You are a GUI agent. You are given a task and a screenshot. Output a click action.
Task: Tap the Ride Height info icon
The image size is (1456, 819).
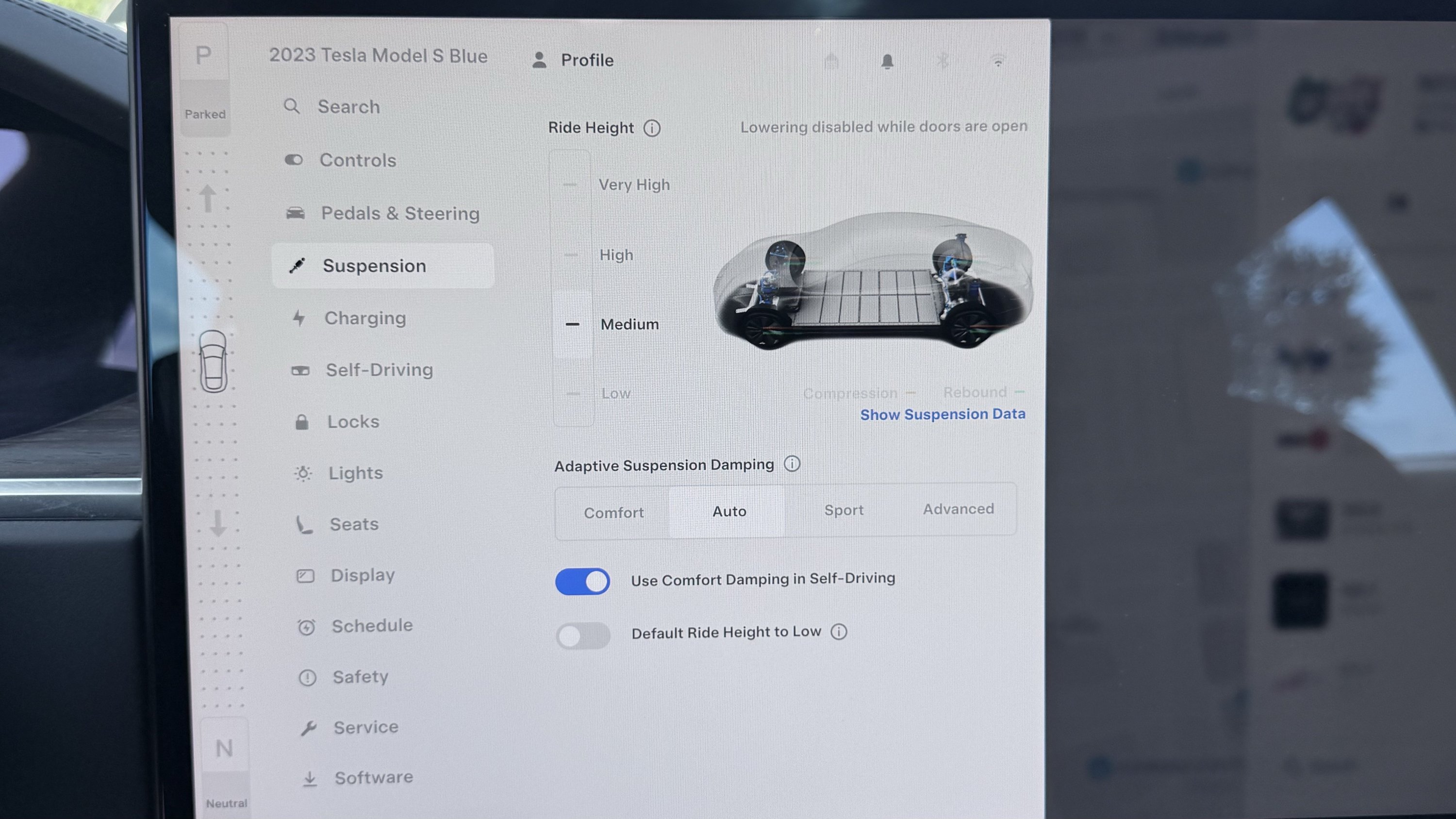(652, 128)
